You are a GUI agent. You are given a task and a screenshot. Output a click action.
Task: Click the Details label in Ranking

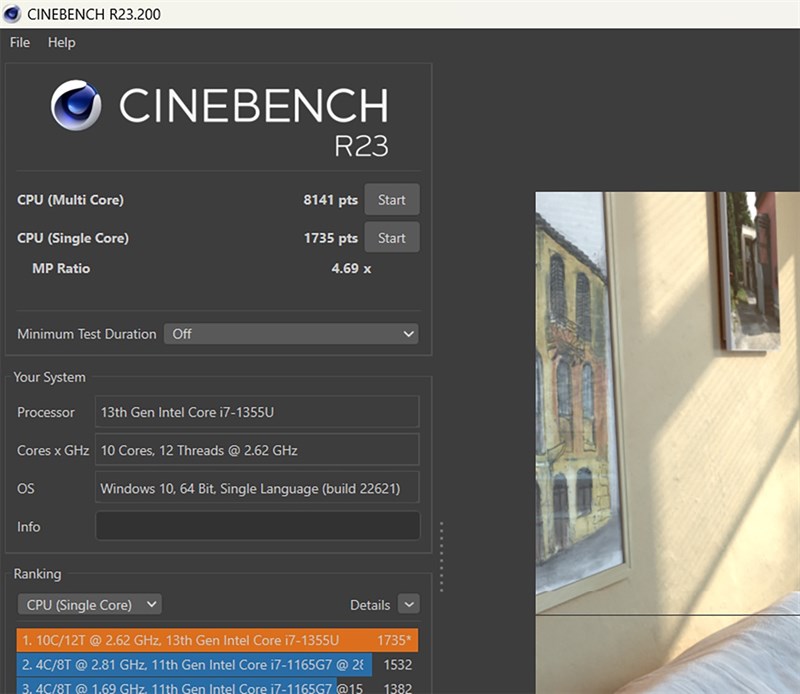[370, 605]
